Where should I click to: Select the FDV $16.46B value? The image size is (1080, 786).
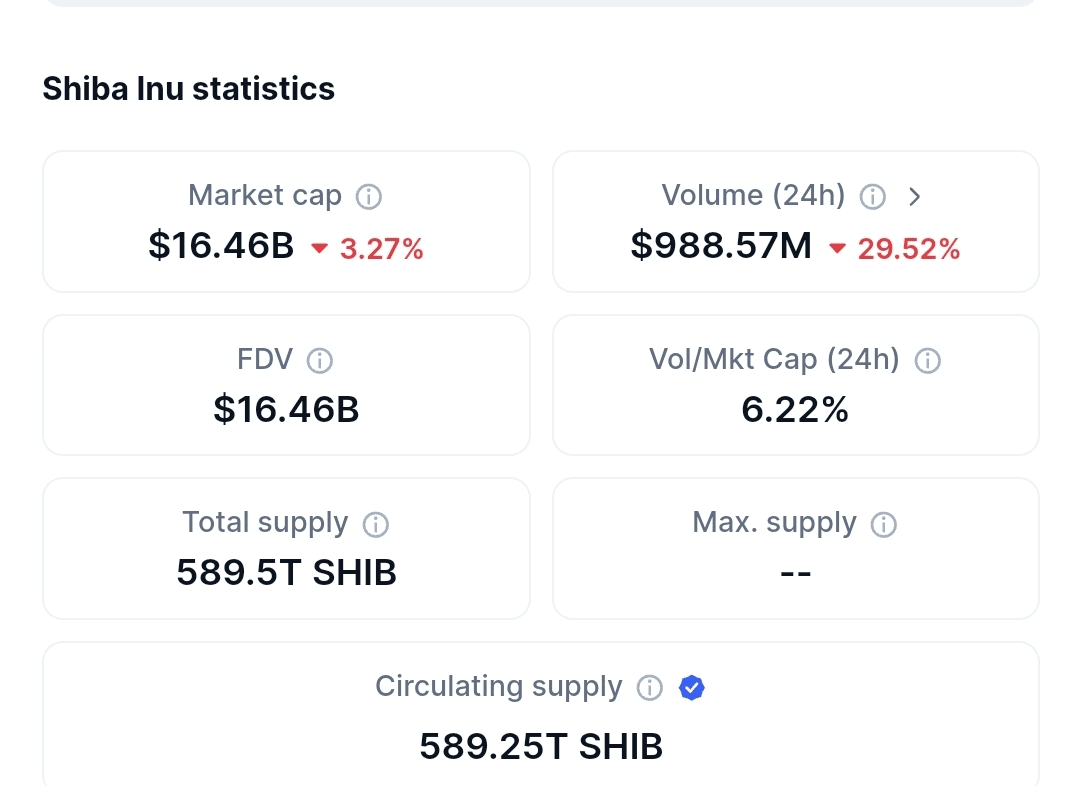[286, 409]
